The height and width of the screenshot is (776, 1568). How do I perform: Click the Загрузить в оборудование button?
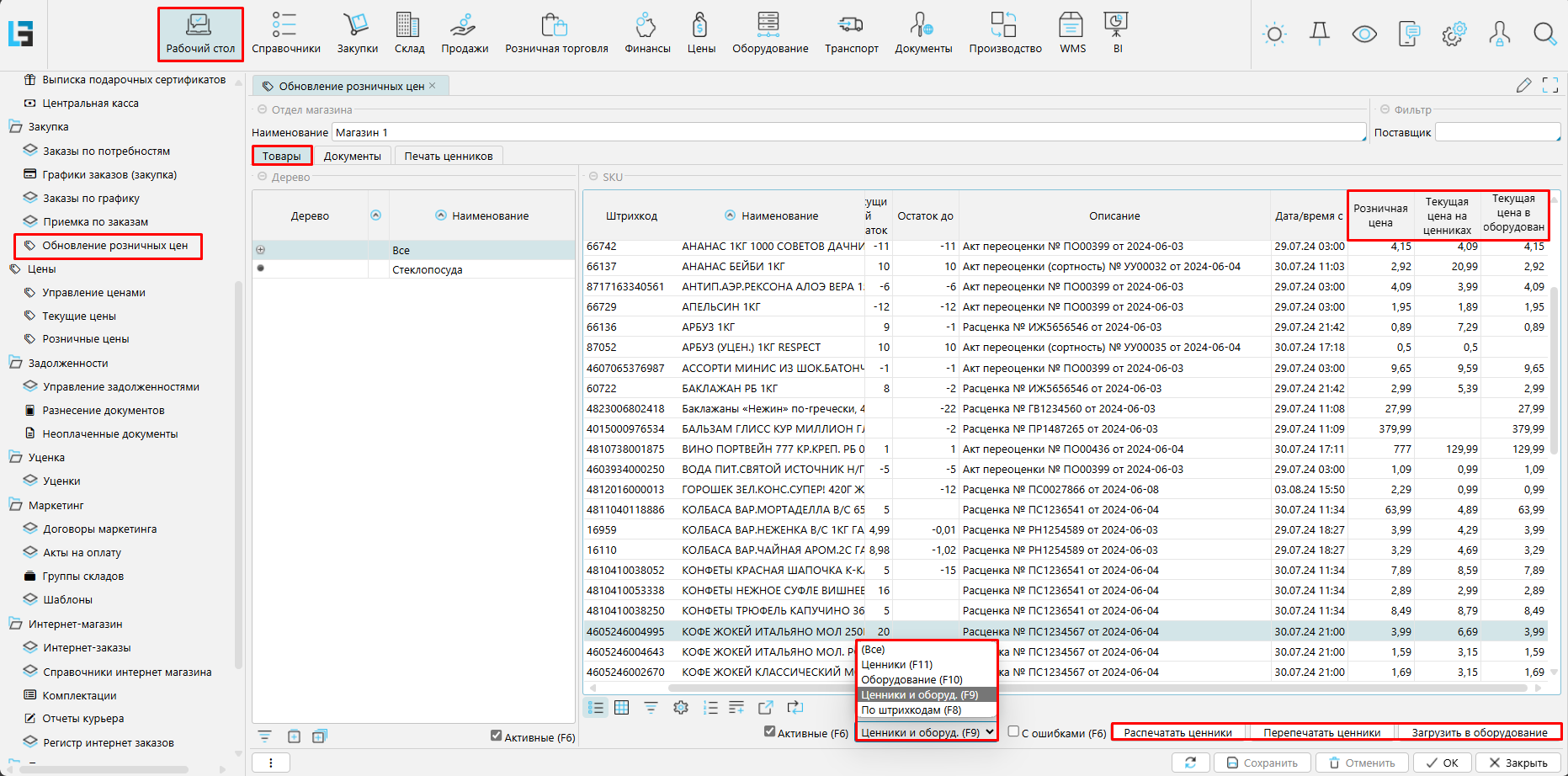[1479, 733]
